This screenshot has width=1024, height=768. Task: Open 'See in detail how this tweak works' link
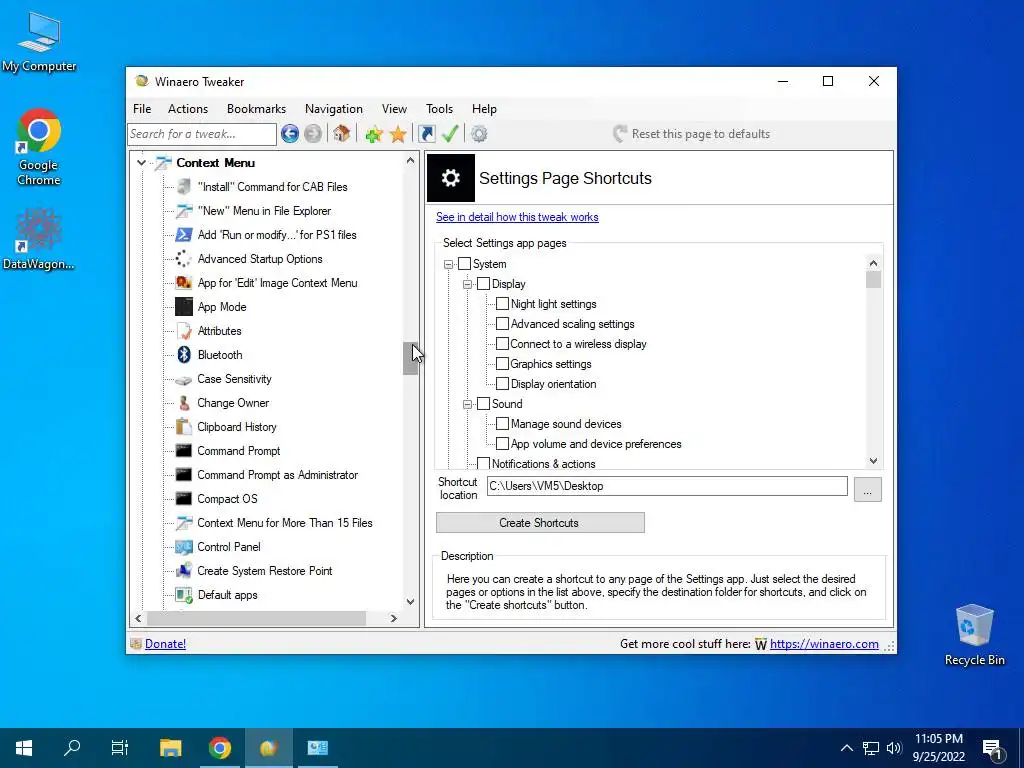click(517, 217)
